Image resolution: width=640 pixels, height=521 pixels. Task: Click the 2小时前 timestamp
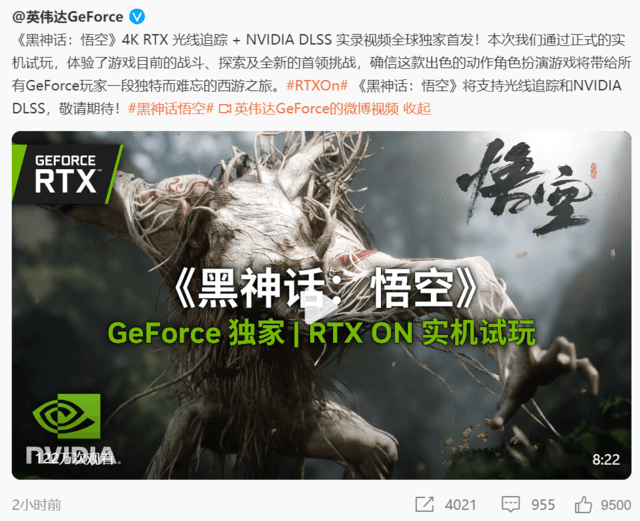[x=36, y=505]
